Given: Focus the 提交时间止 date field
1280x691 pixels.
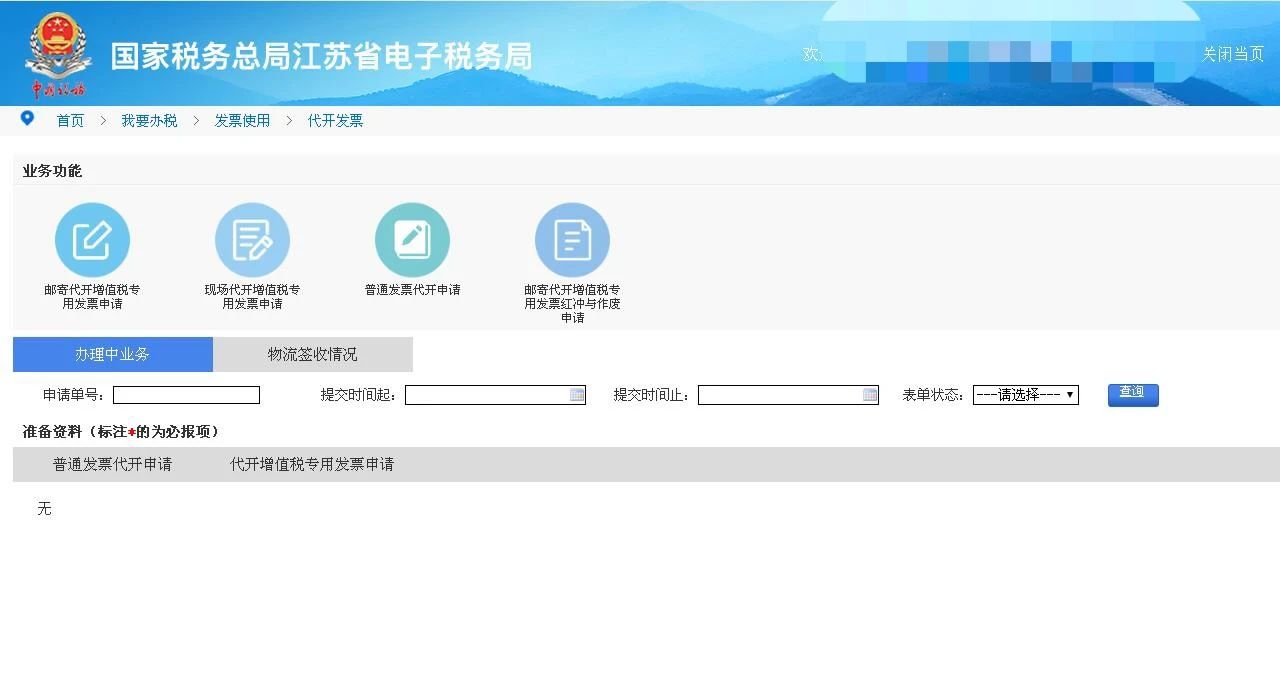Looking at the screenshot, I should pos(788,395).
